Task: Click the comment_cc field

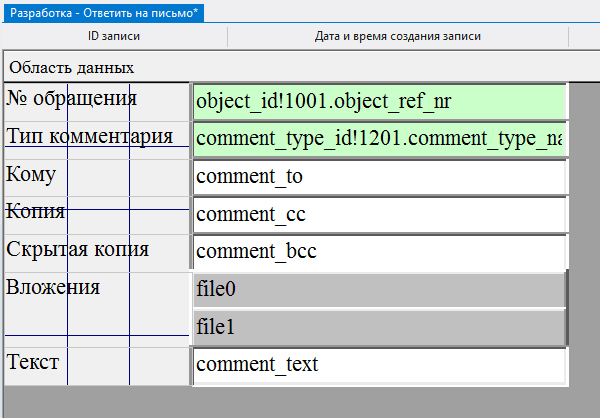Action: (x=379, y=214)
